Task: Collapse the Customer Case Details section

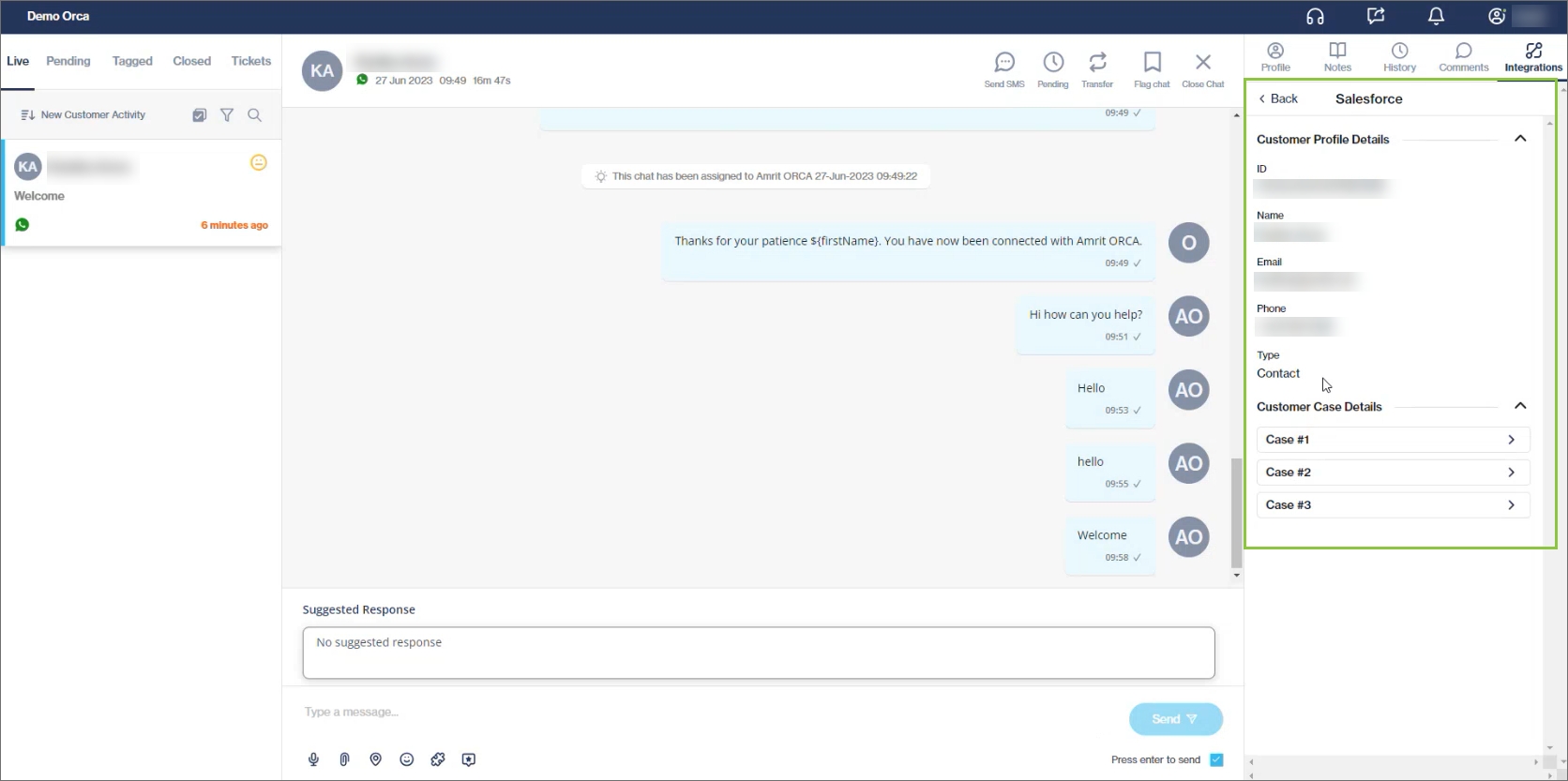Action: pos(1519,406)
